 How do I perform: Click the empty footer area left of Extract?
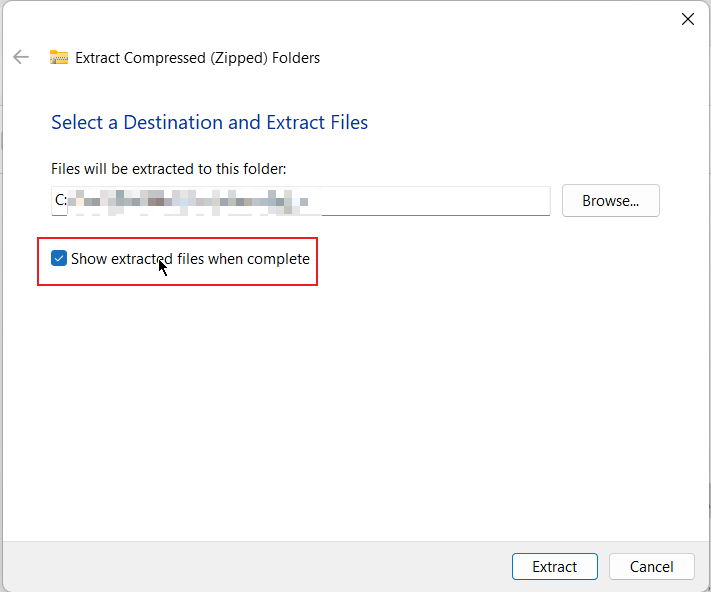250,566
